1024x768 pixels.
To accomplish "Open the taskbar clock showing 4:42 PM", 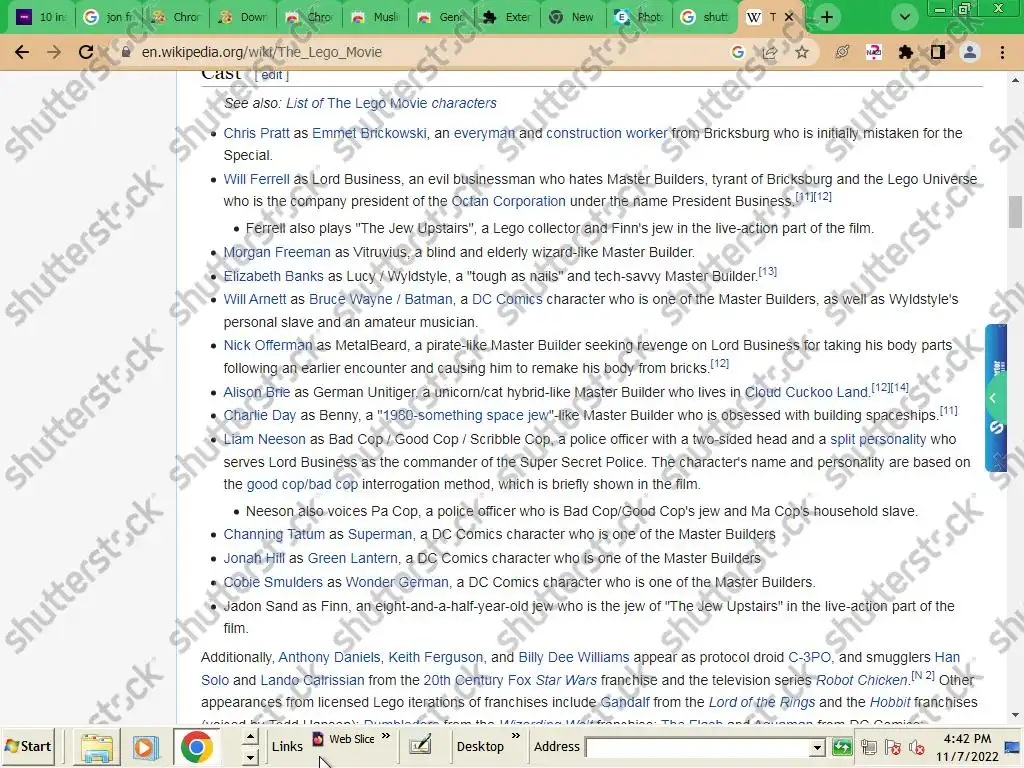I will pyautogui.click(x=967, y=739).
